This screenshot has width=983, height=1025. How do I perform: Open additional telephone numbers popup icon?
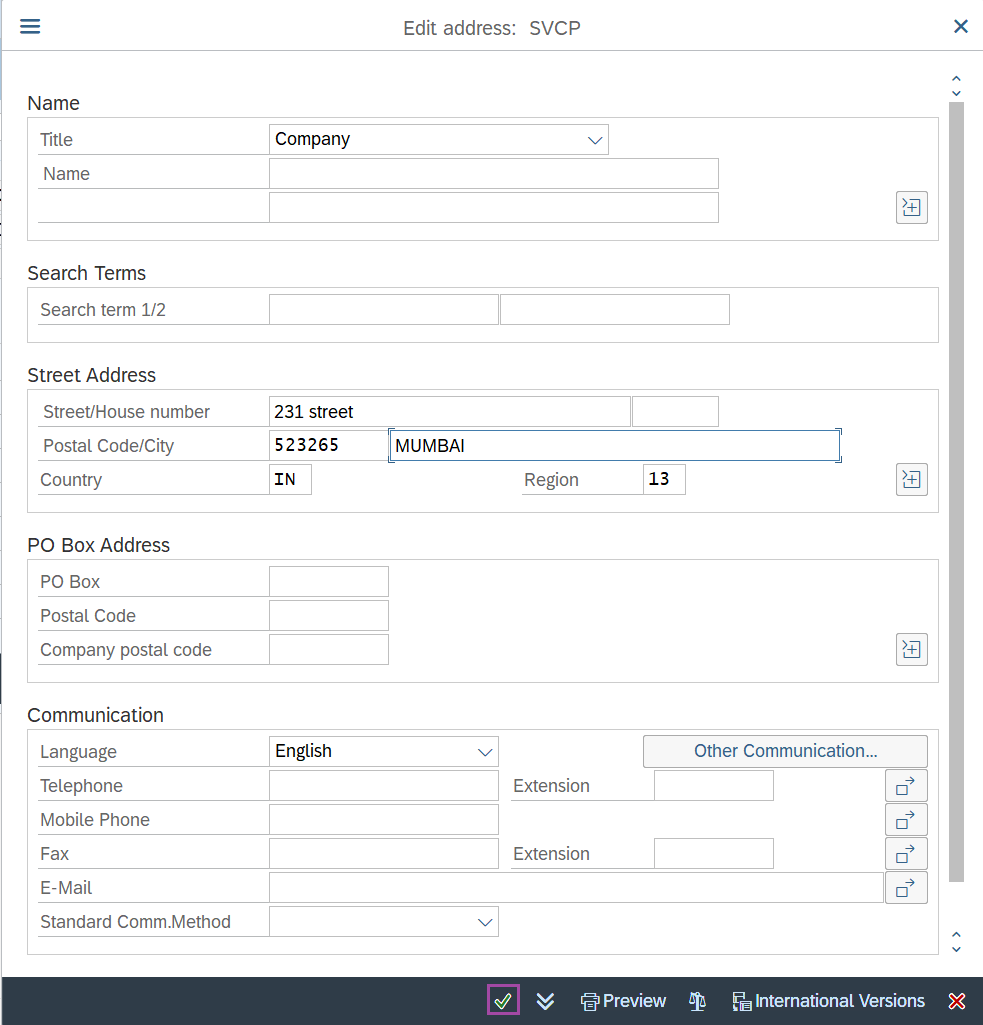pyautogui.click(x=906, y=785)
